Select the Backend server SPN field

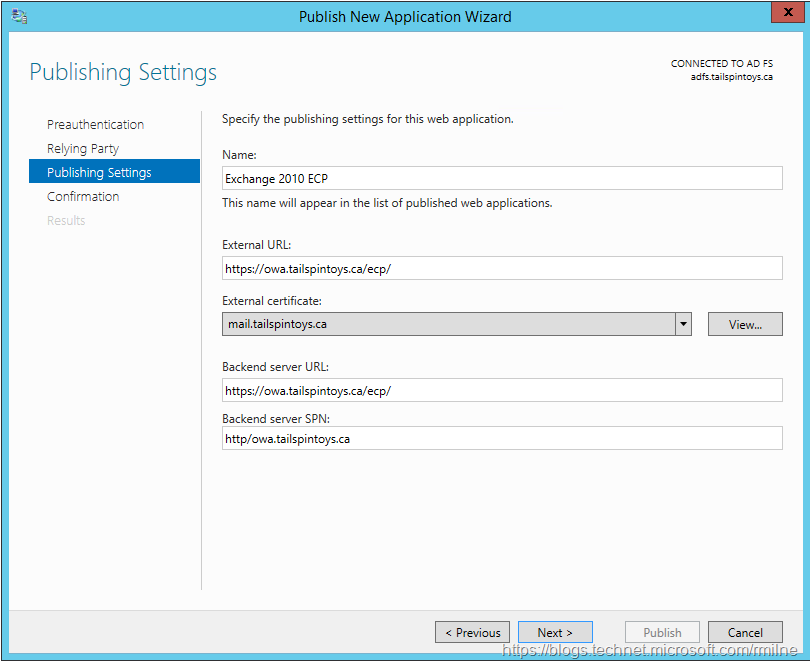[501, 438]
